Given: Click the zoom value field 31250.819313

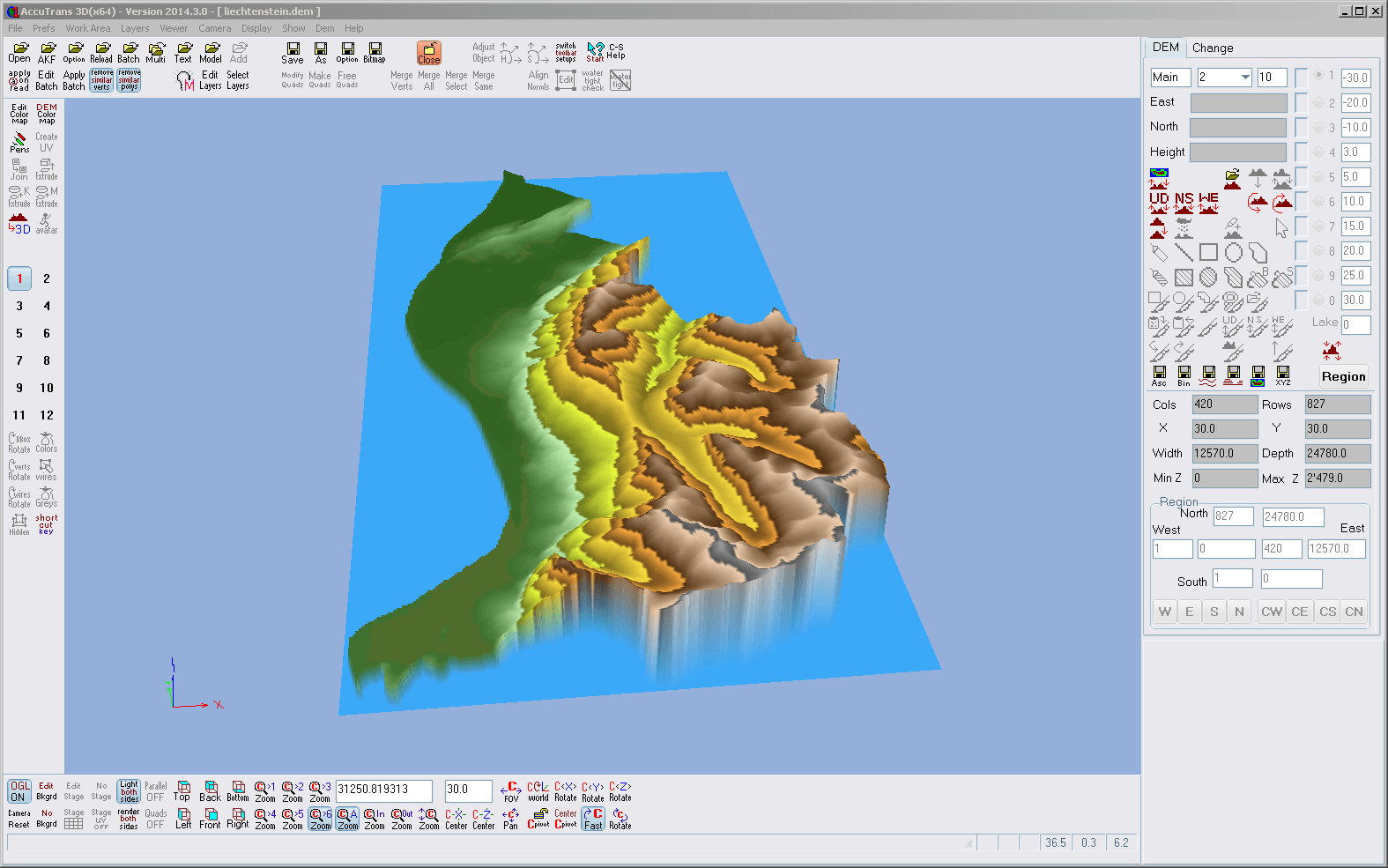Looking at the screenshot, I should tap(383, 790).
